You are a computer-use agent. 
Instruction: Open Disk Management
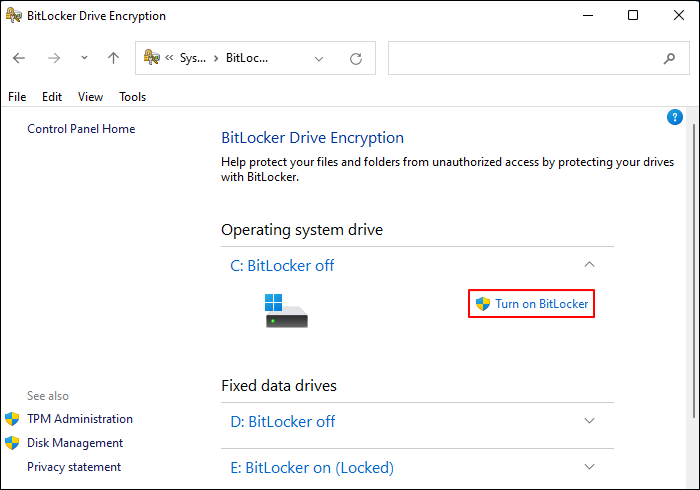click(x=75, y=443)
